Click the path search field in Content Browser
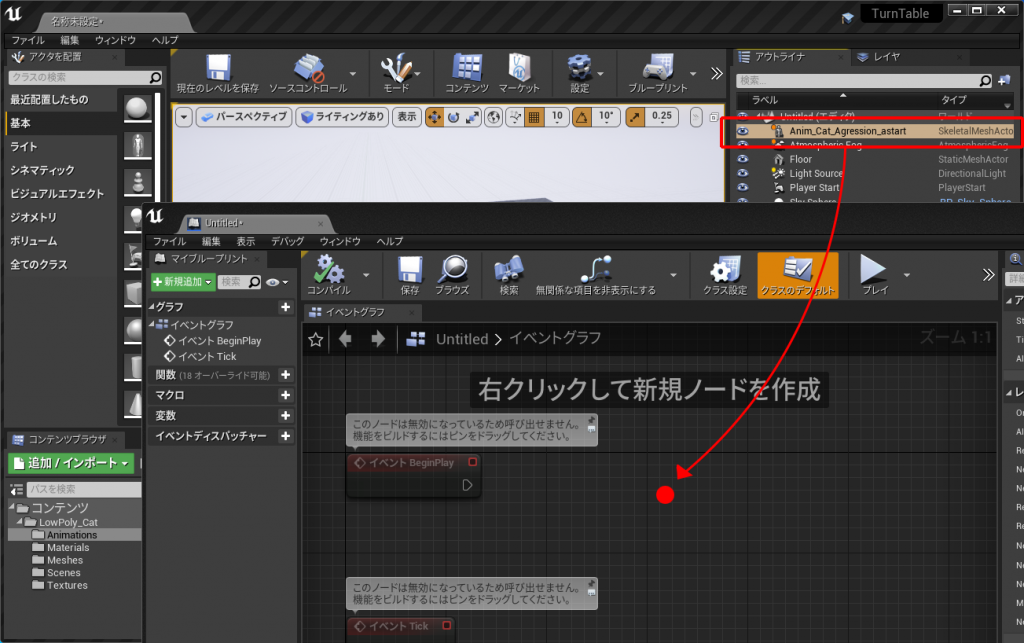The height and width of the screenshot is (643, 1024). [84, 489]
